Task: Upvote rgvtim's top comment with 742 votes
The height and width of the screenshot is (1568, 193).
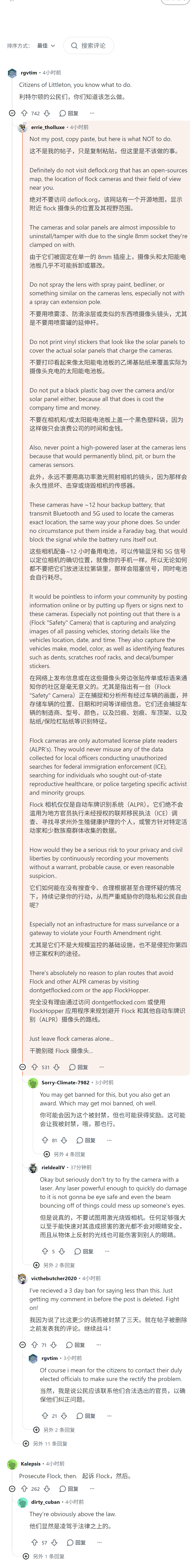Action: (x=24, y=113)
